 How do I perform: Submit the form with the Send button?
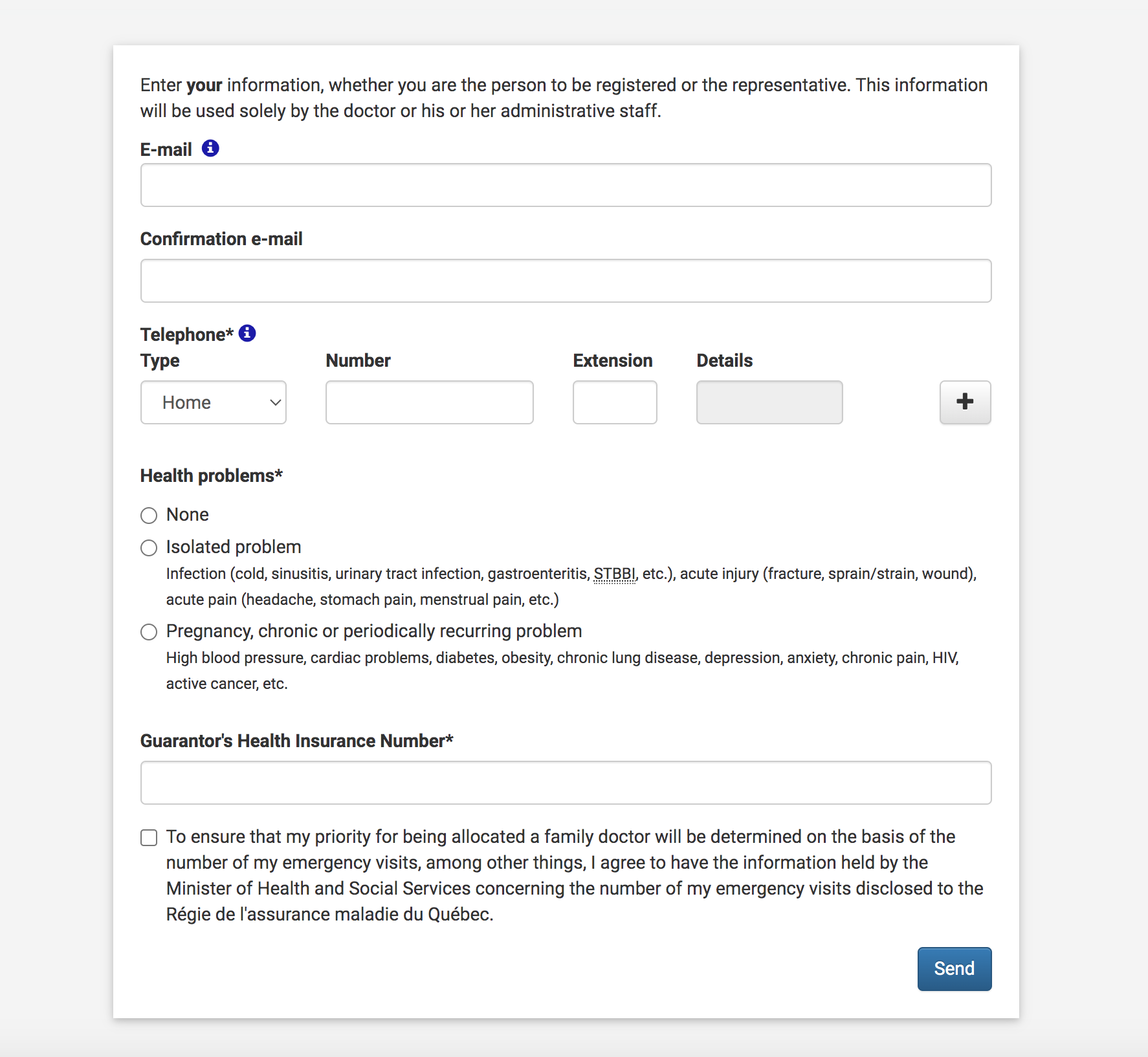point(955,969)
